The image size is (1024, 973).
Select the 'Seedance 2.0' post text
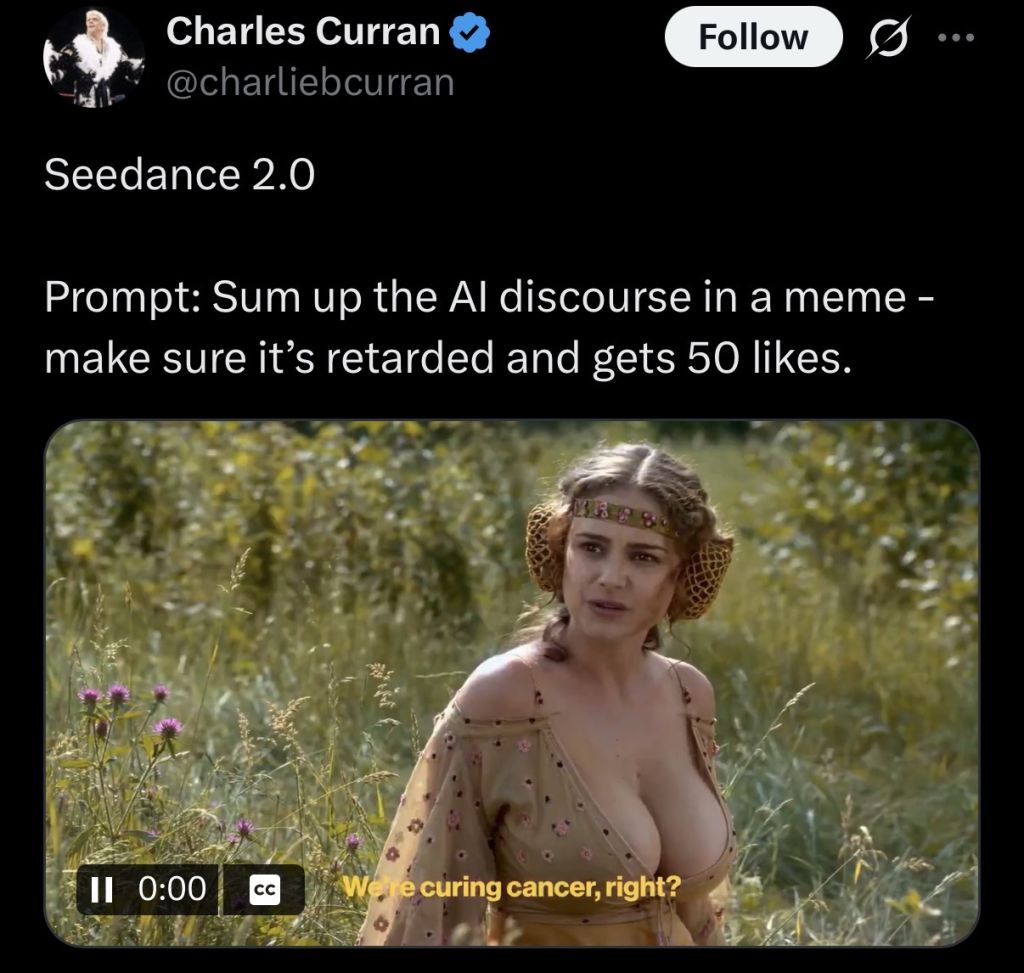(x=180, y=175)
